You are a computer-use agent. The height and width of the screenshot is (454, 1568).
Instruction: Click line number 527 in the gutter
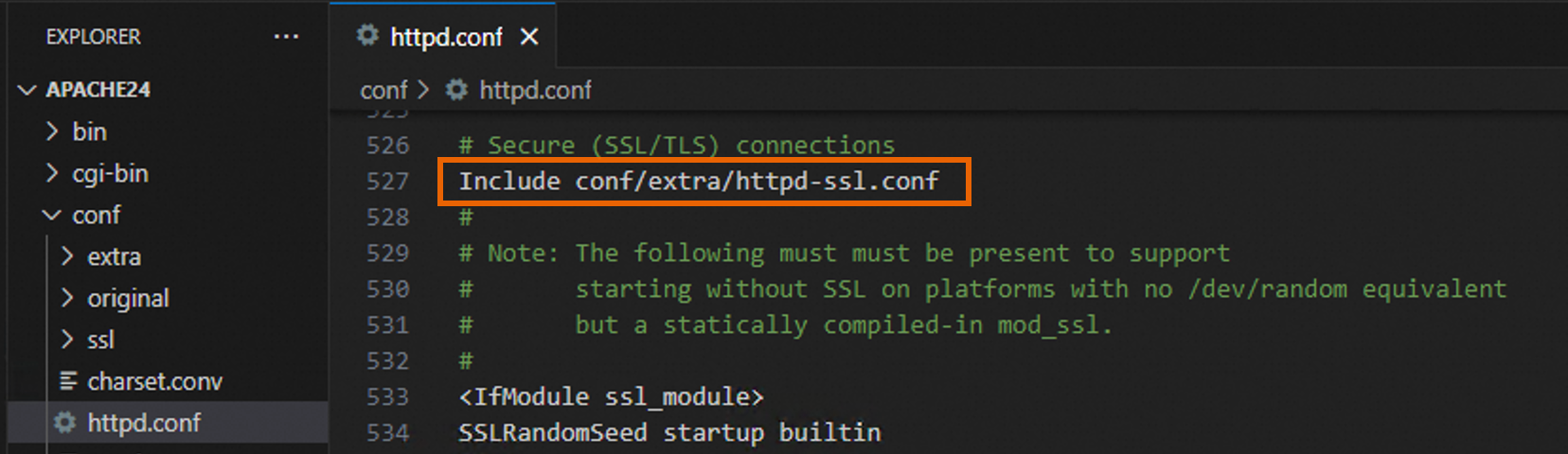pos(387,181)
